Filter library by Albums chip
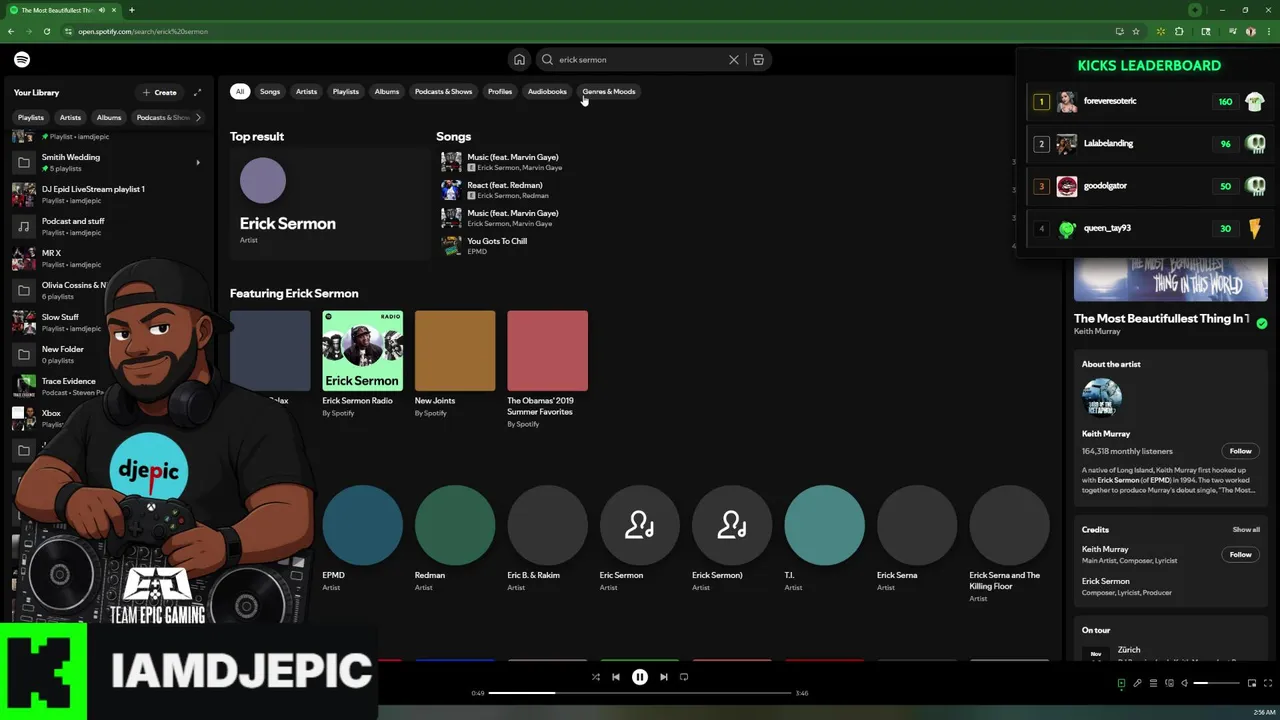This screenshot has width=1280, height=720. [109, 117]
